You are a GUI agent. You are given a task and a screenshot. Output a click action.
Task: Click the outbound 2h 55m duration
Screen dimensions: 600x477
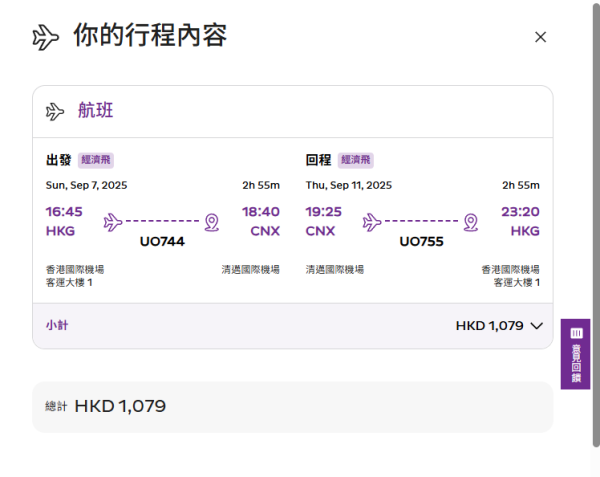[x=261, y=185]
